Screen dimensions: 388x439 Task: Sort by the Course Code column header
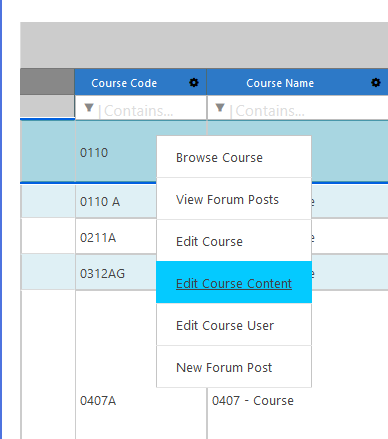(x=124, y=83)
